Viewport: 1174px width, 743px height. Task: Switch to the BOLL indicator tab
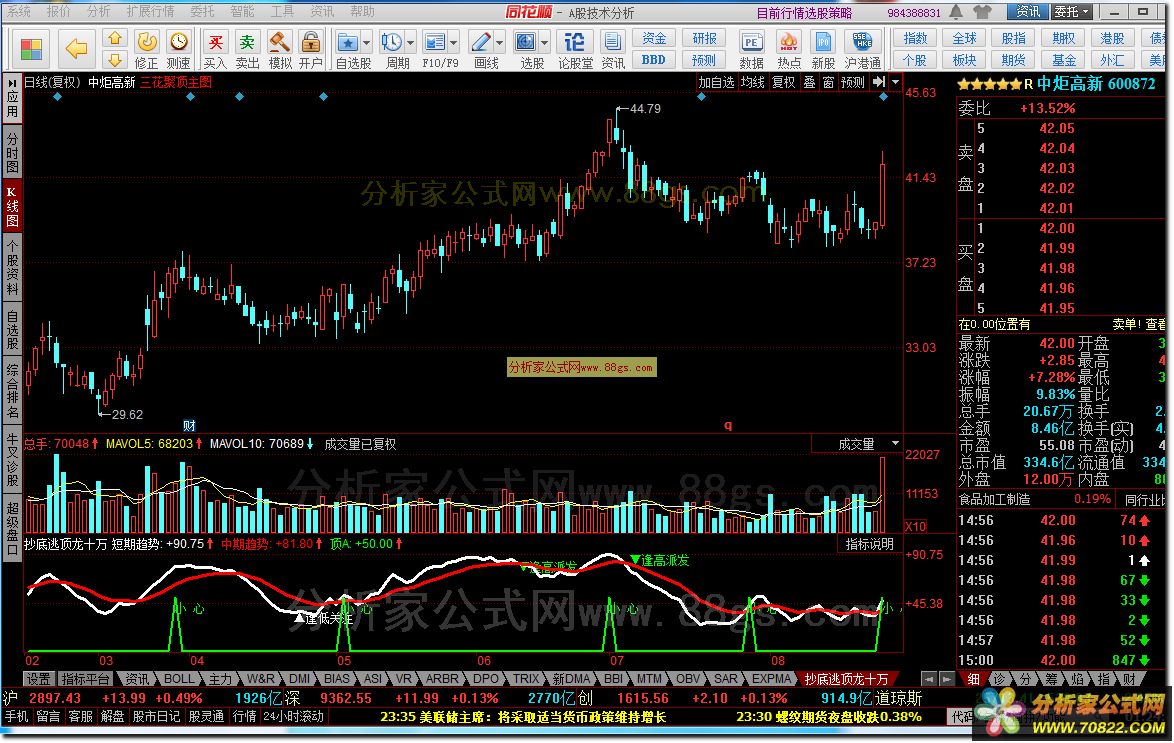click(x=179, y=679)
